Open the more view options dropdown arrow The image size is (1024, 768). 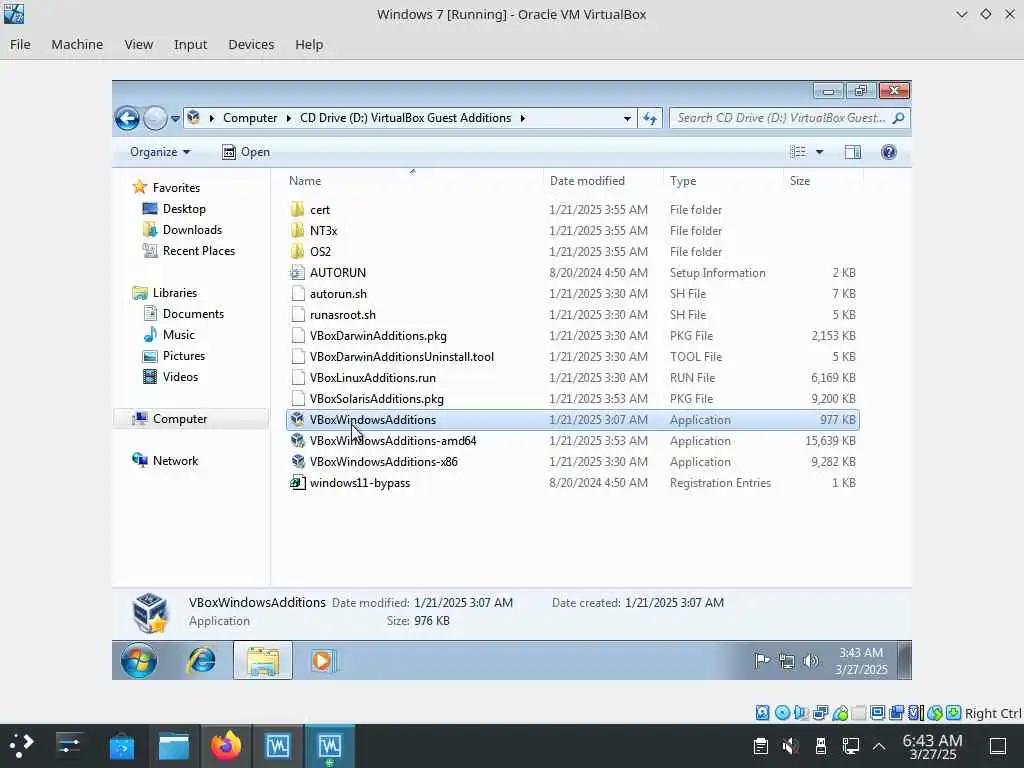[819, 152]
